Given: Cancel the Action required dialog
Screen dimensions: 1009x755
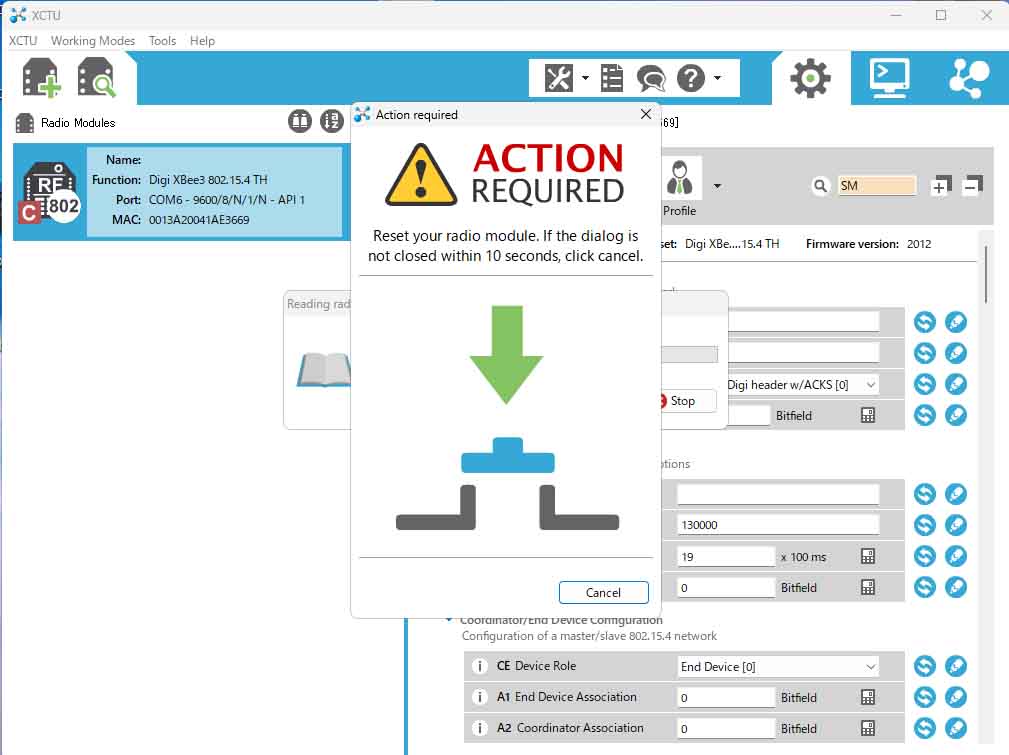Looking at the screenshot, I should tap(604, 592).
